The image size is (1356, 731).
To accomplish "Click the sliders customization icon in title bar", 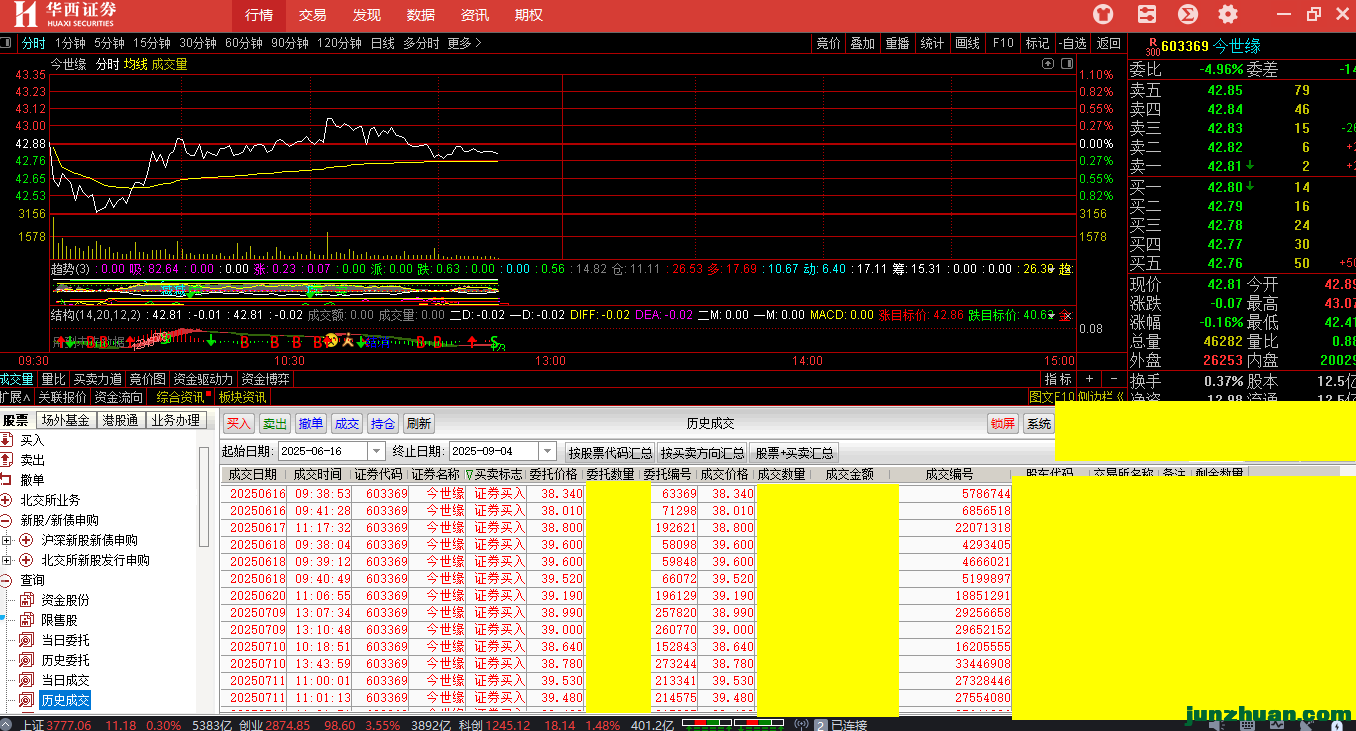I will pos(1146,14).
